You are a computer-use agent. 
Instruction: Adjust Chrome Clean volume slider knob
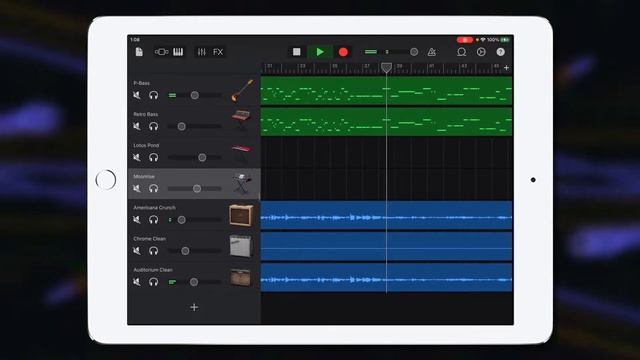(x=185, y=251)
